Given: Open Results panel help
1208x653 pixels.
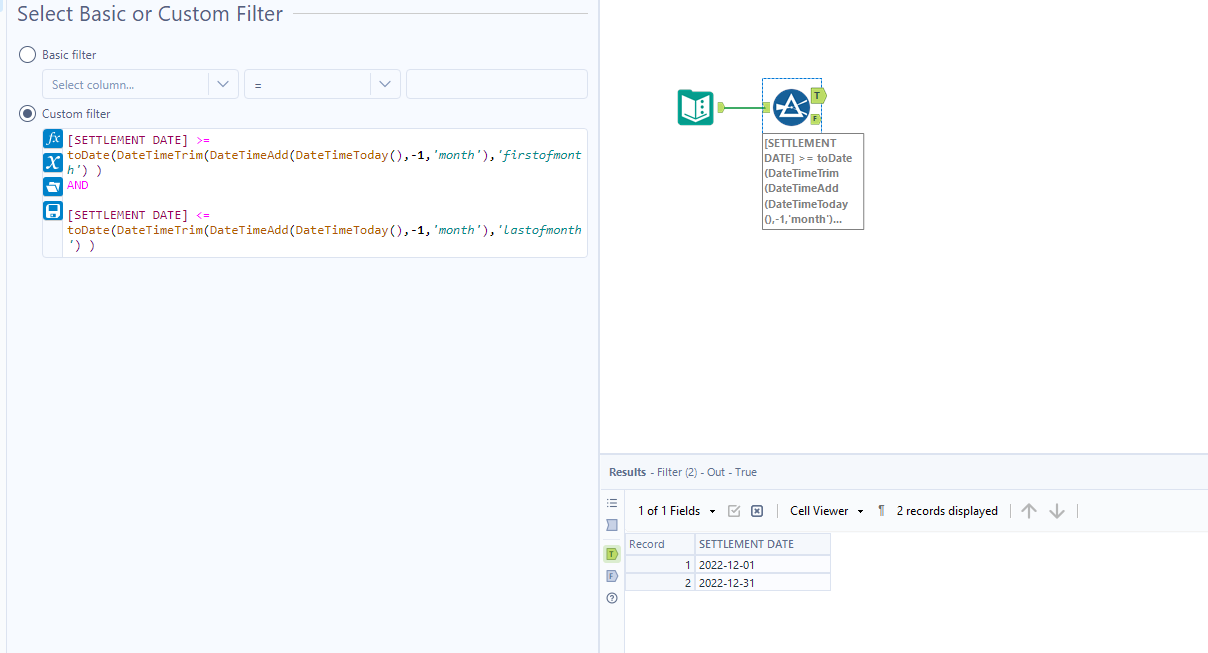Looking at the screenshot, I should (612, 598).
